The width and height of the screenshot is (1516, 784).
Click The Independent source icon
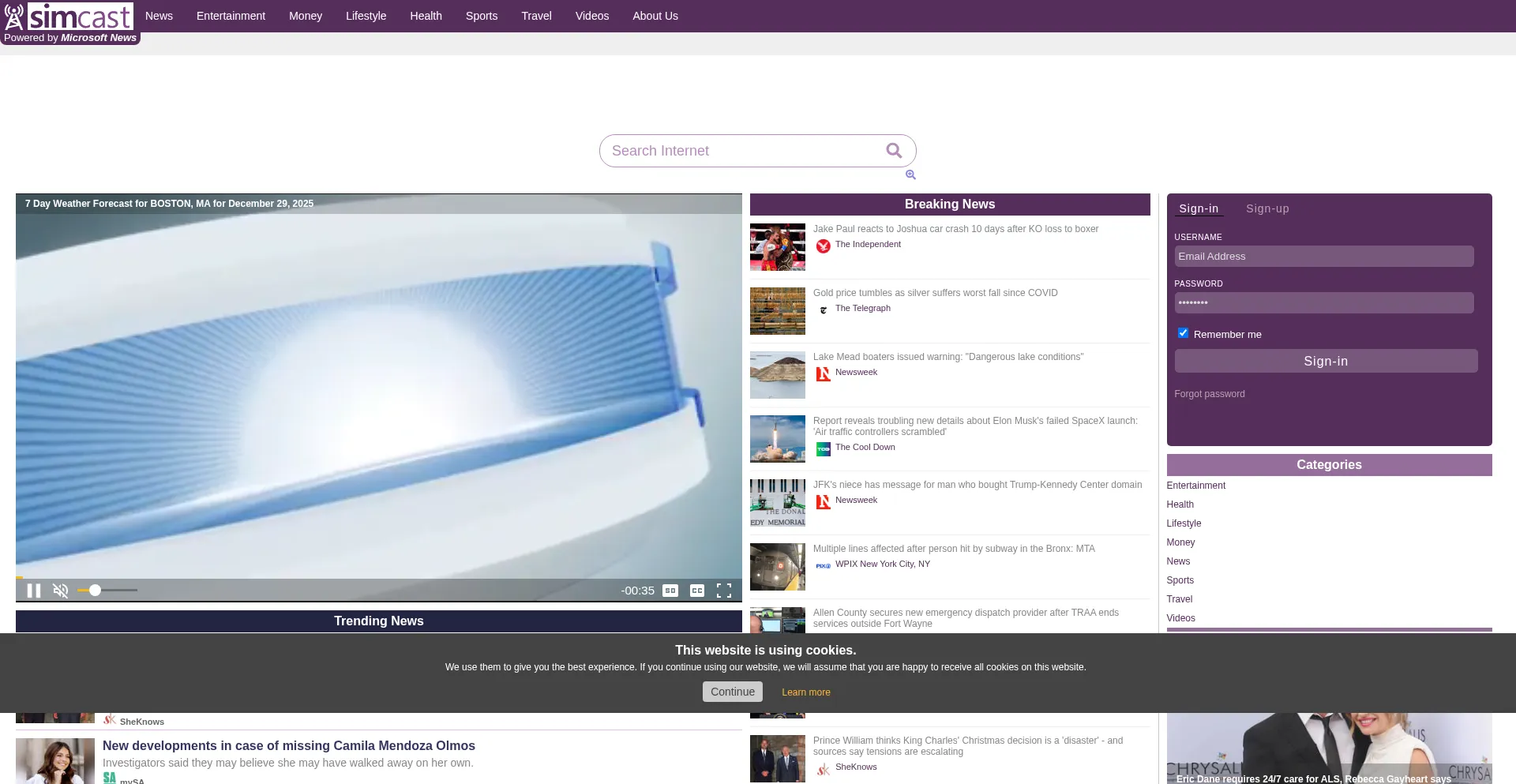coord(824,246)
